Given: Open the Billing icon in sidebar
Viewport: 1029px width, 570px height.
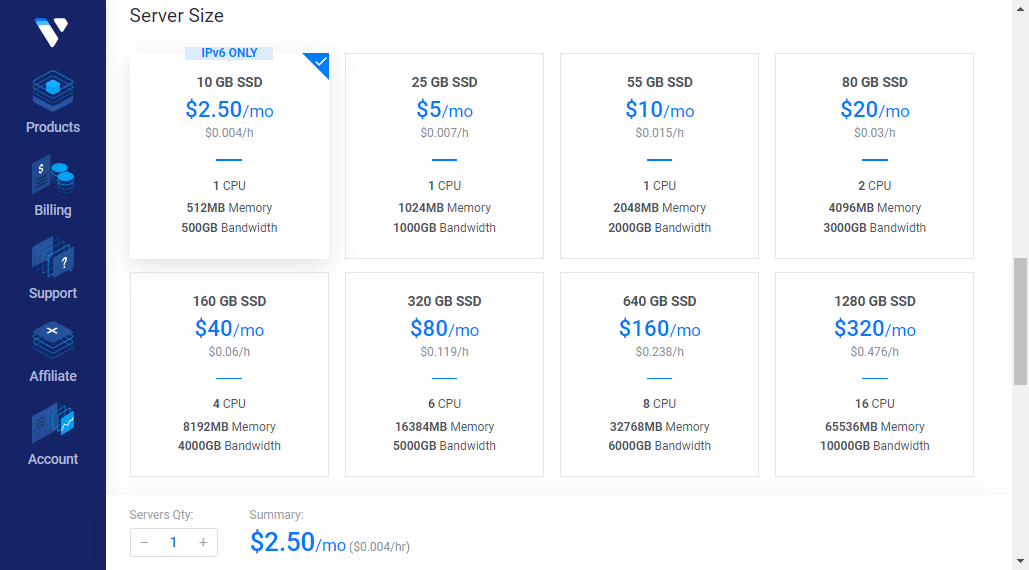Looking at the screenshot, I should click(x=53, y=176).
